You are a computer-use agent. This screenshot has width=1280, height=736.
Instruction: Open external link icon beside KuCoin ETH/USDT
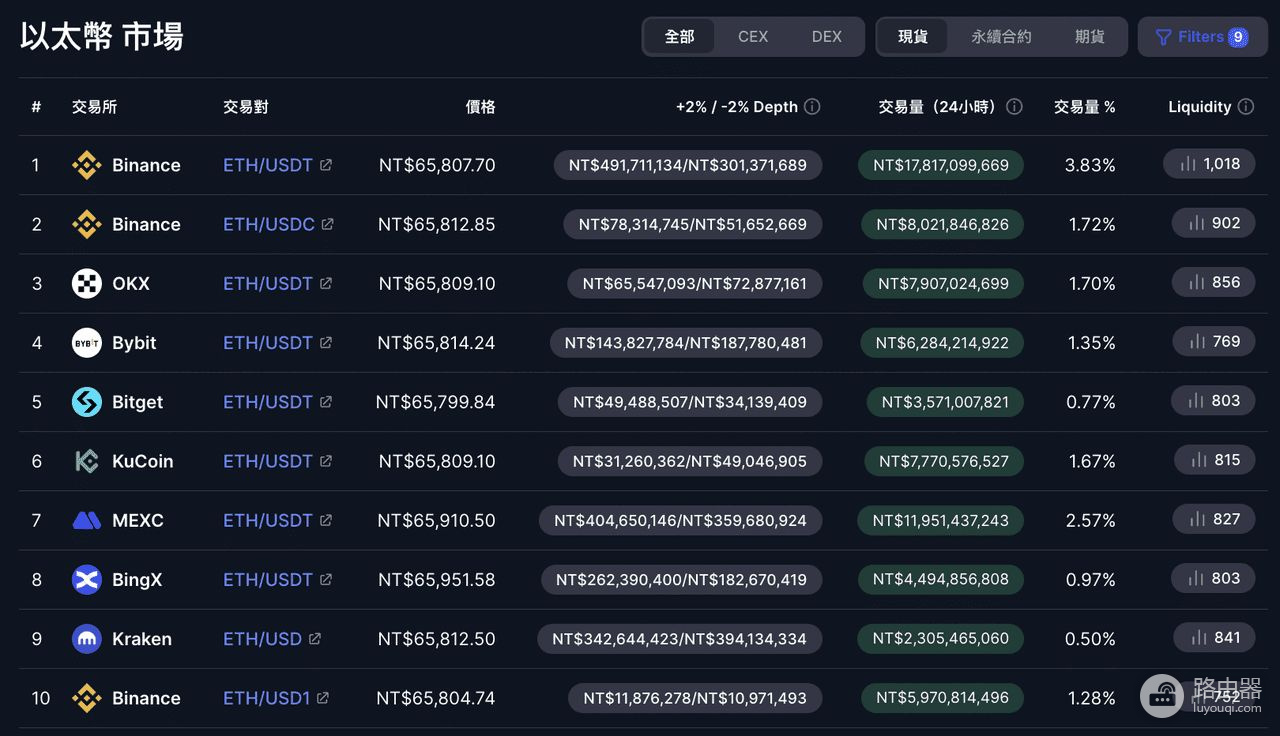click(x=326, y=461)
